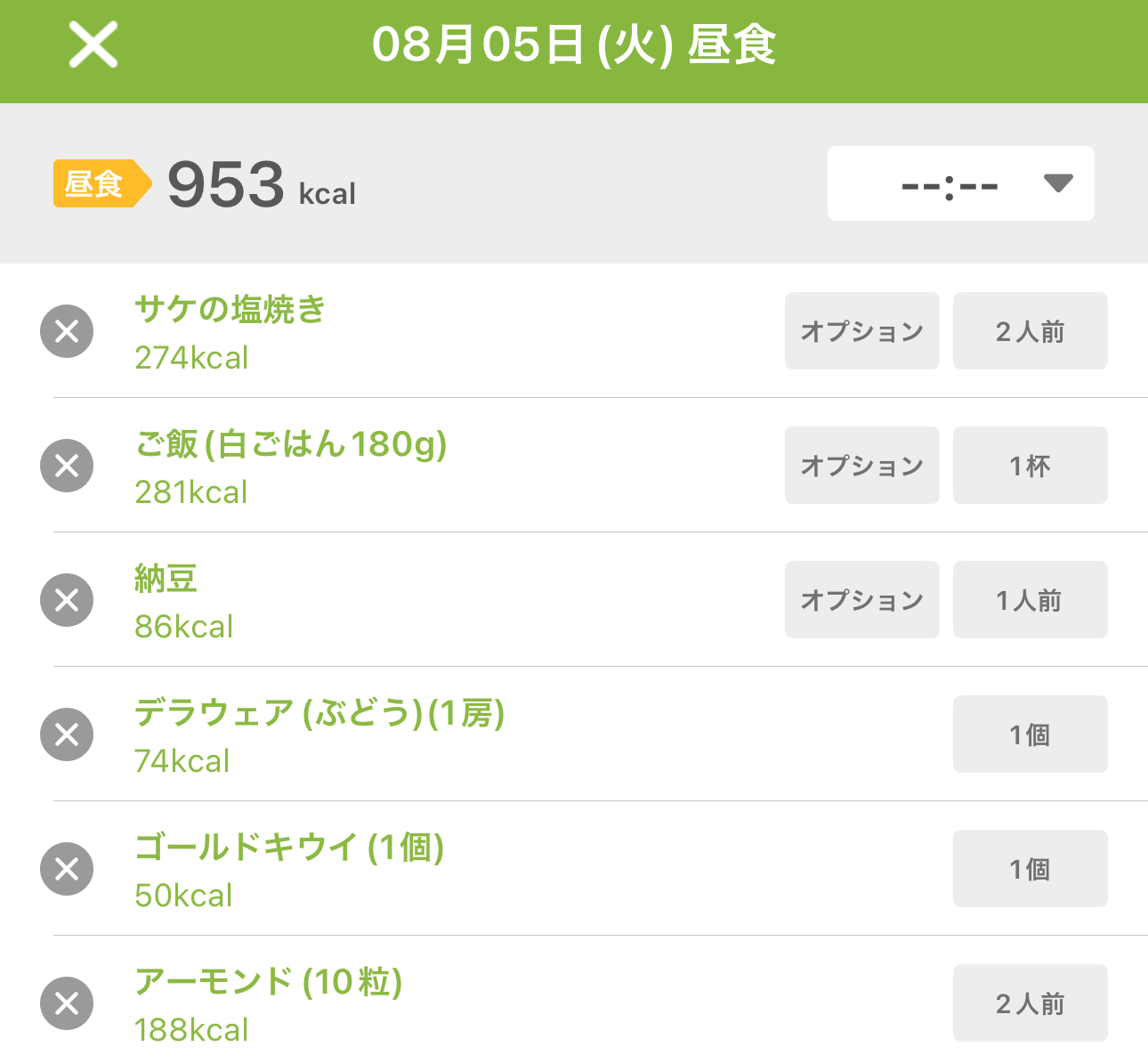Remove ゴールドキウイ with its X icon
Screen dimensions: 1148x1063
[67, 869]
